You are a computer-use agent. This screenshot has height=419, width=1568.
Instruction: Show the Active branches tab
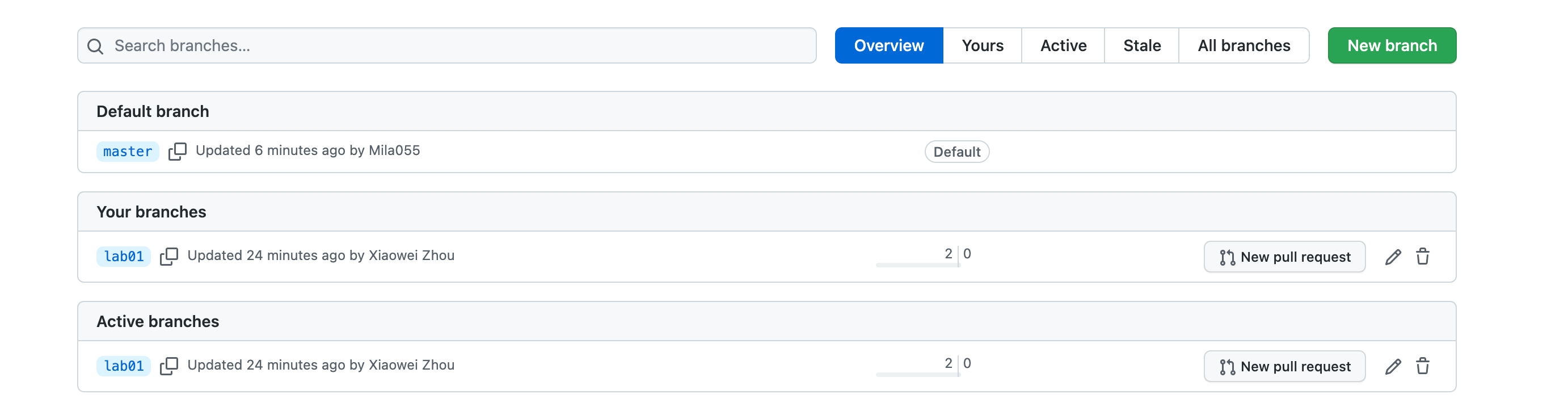[x=1063, y=45]
